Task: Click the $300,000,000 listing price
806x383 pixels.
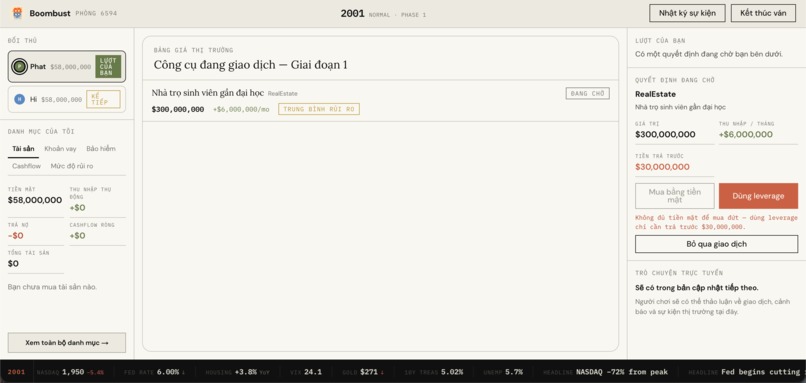Action: [x=178, y=110]
